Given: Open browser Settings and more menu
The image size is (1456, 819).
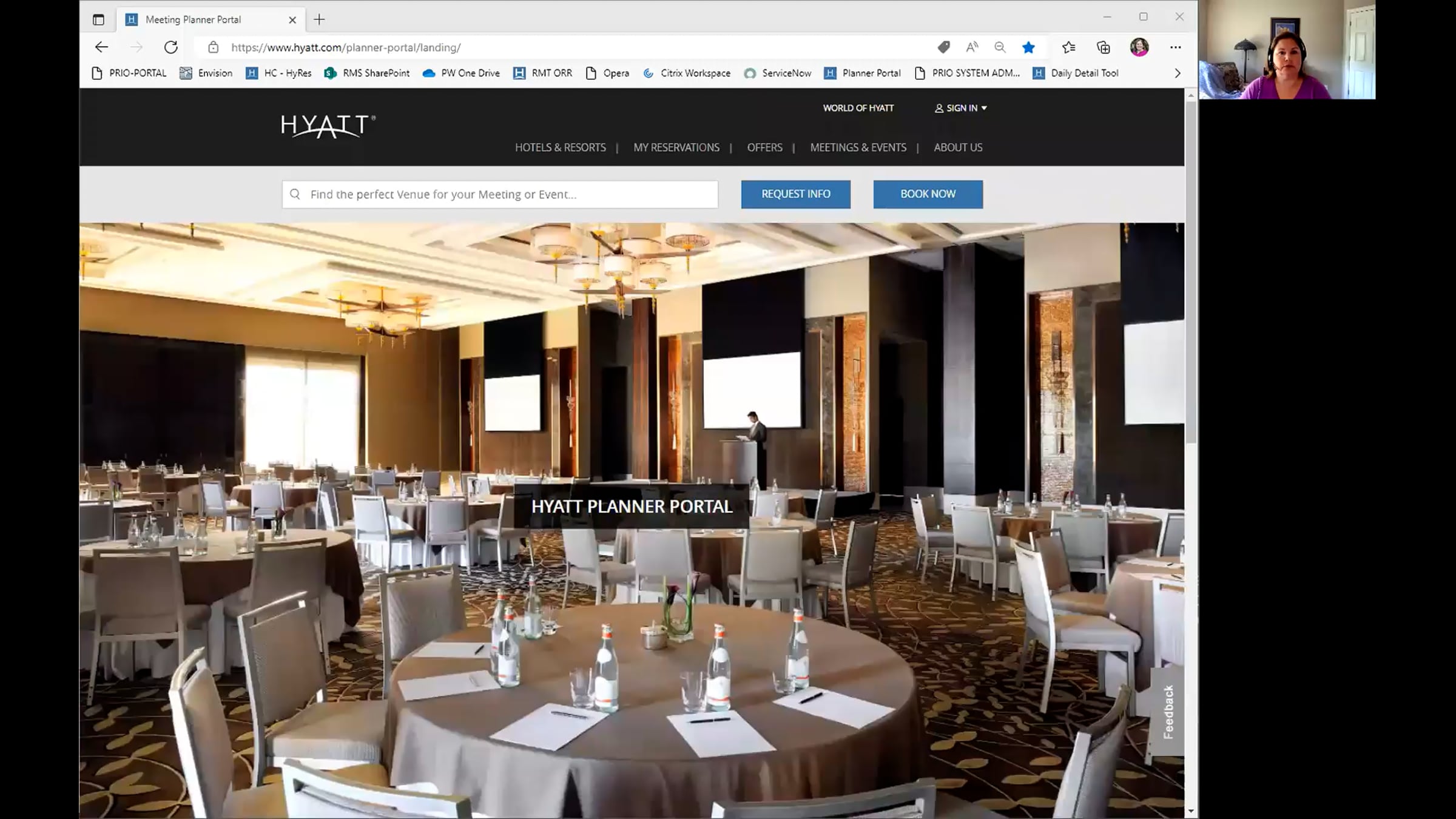Looking at the screenshot, I should 1175,47.
